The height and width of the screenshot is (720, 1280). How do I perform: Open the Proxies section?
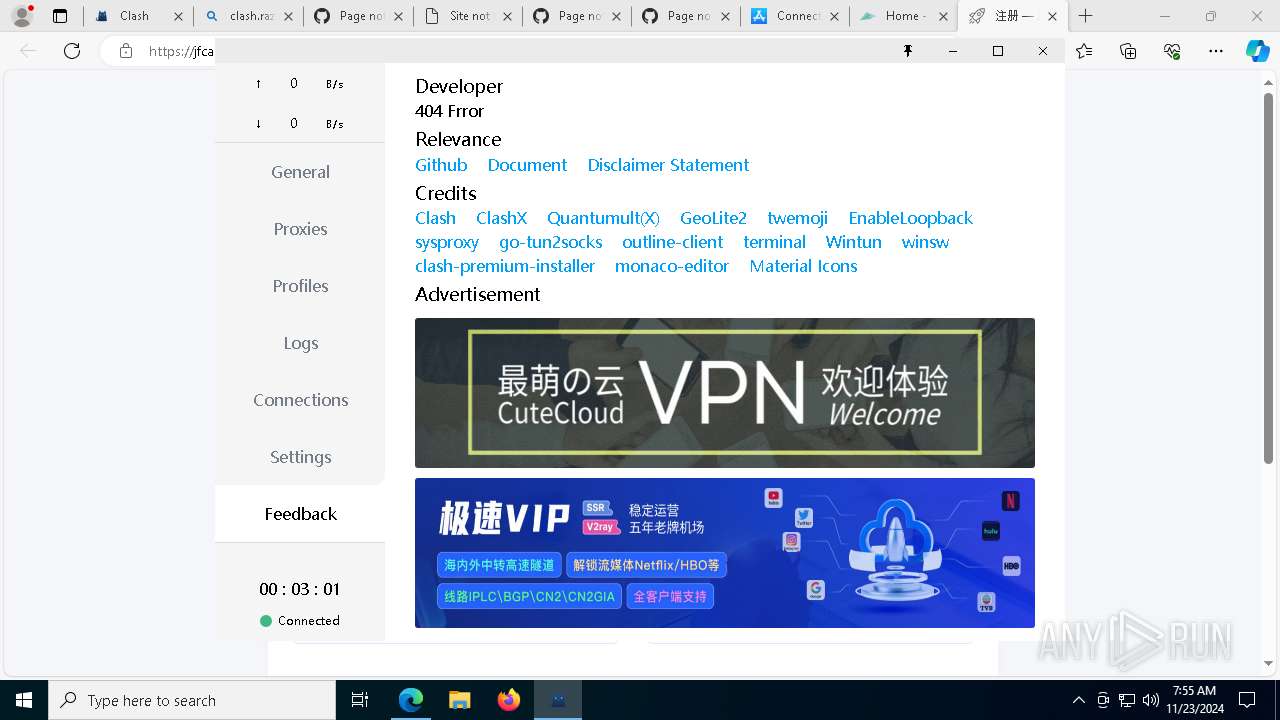coord(300,229)
